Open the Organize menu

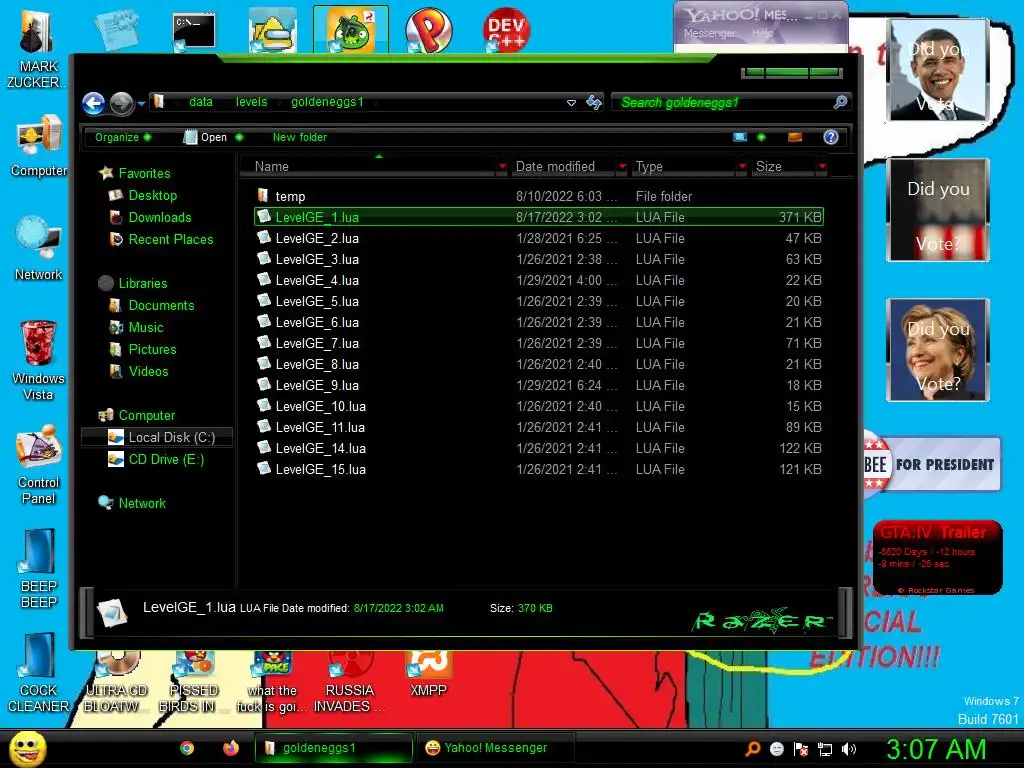pos(123,137)
